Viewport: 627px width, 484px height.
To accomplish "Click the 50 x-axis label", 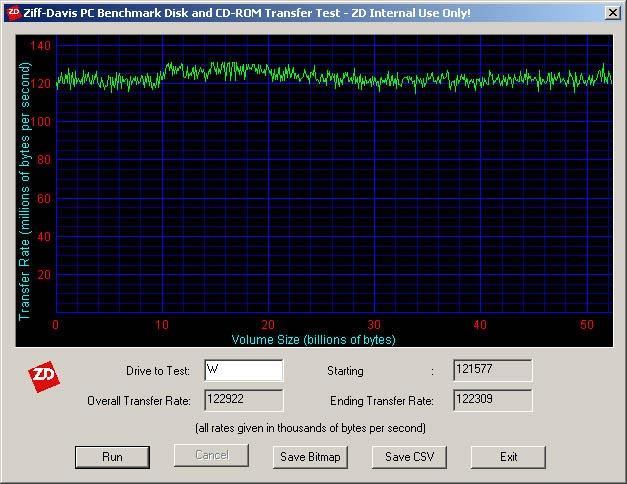I will pyautogui.click(x=587, y=324).
